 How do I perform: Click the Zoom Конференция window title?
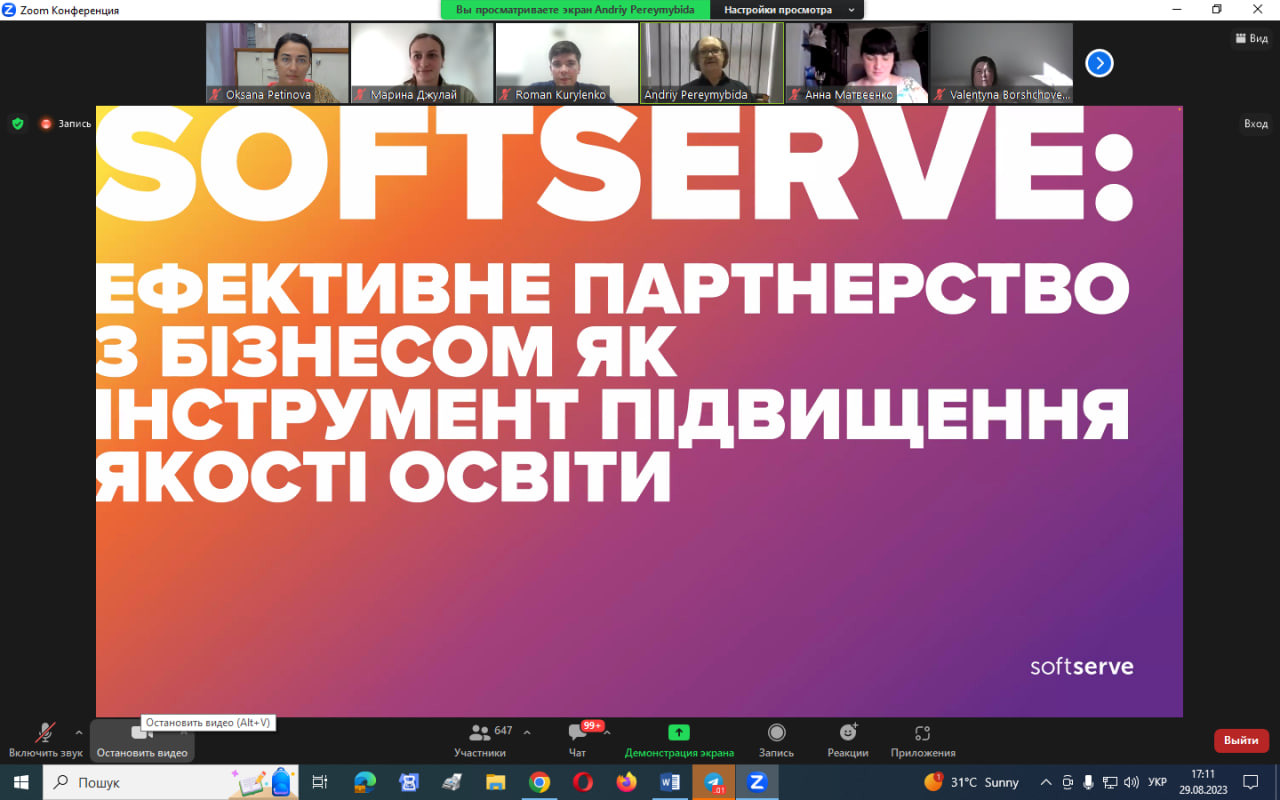pos(68,10)
